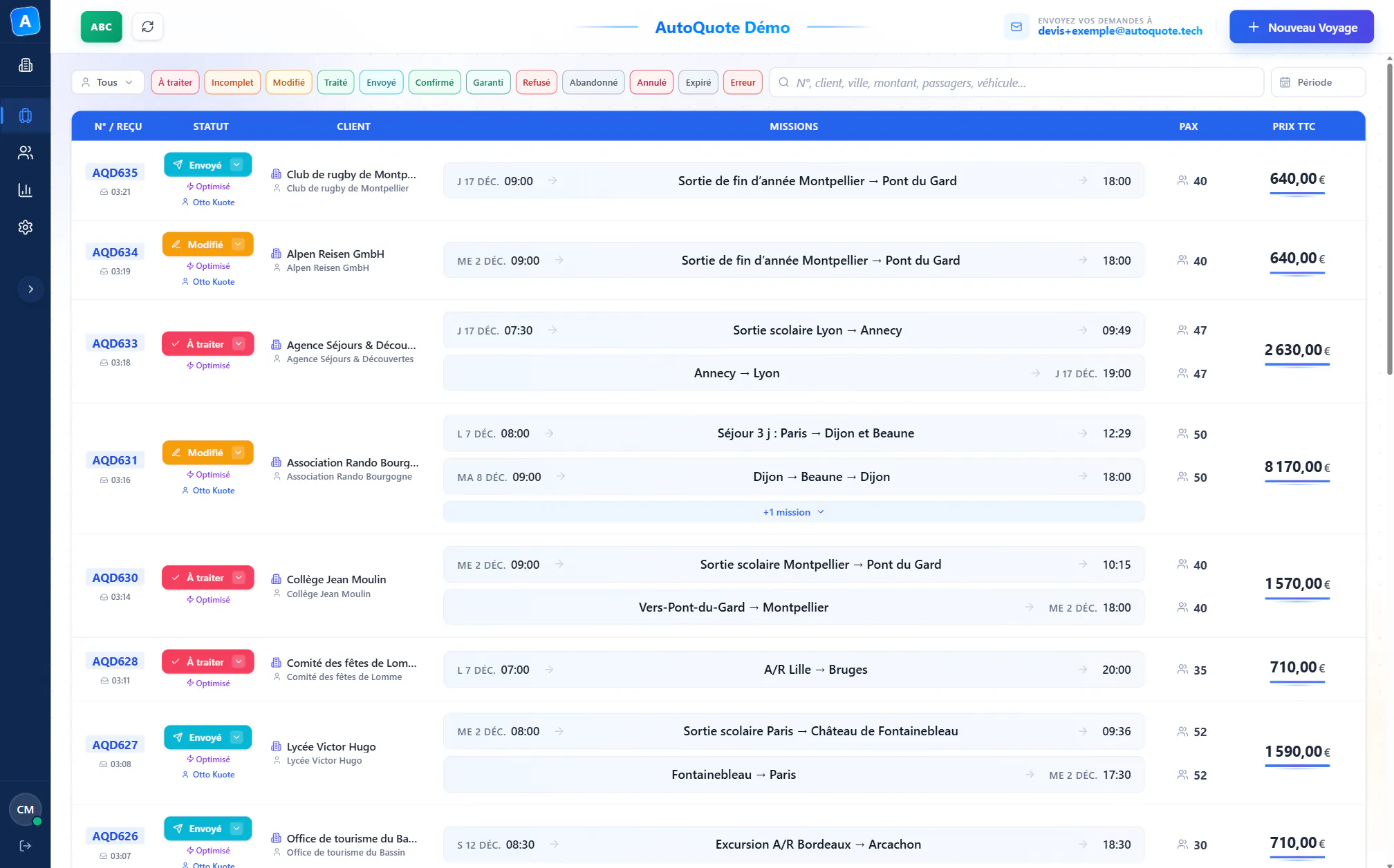Click the page vertical scrollbar
The image size is (1394, 868).
point(1389,218)
